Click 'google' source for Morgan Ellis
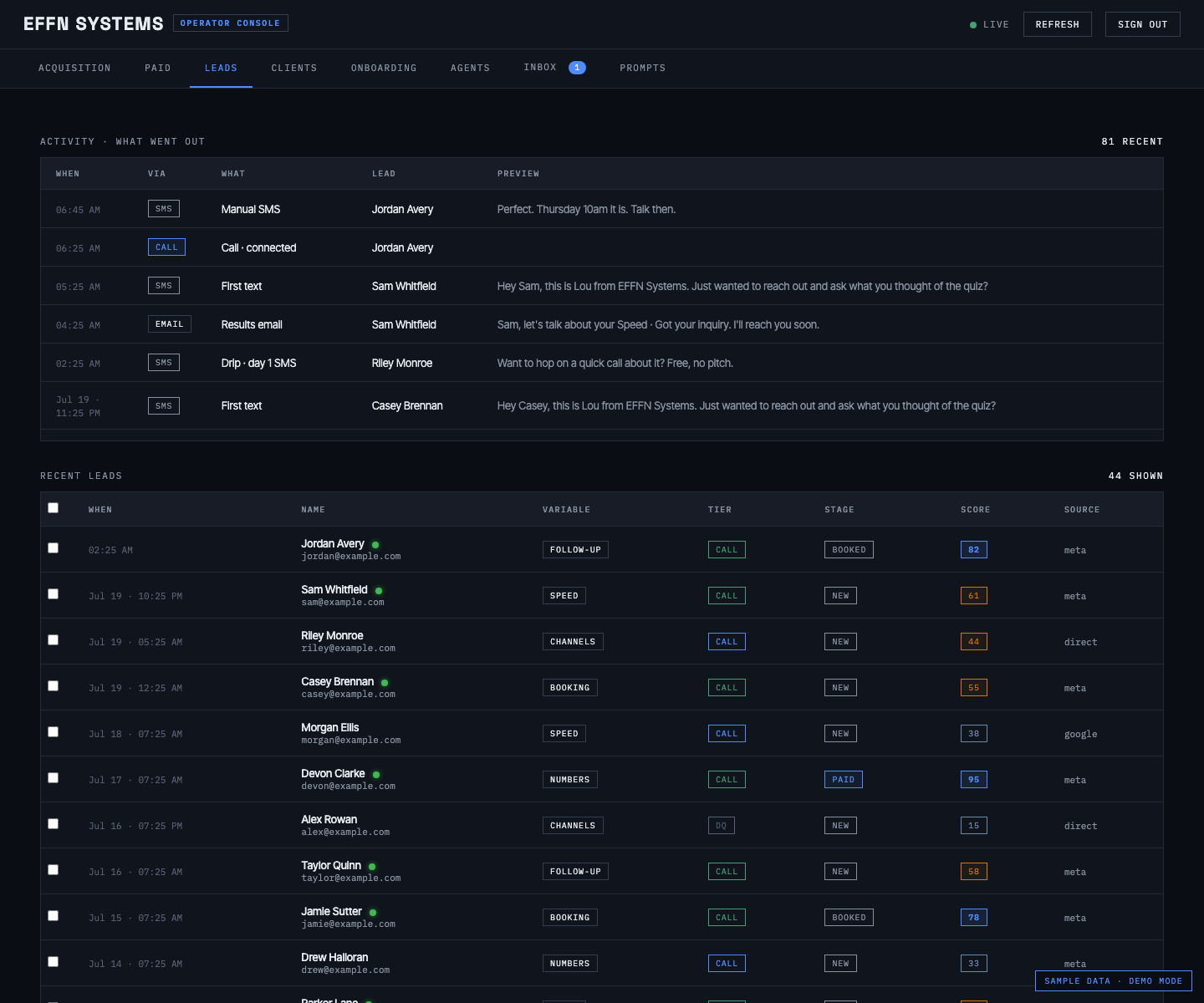 pyautogui.click(x=1080, y=734)
